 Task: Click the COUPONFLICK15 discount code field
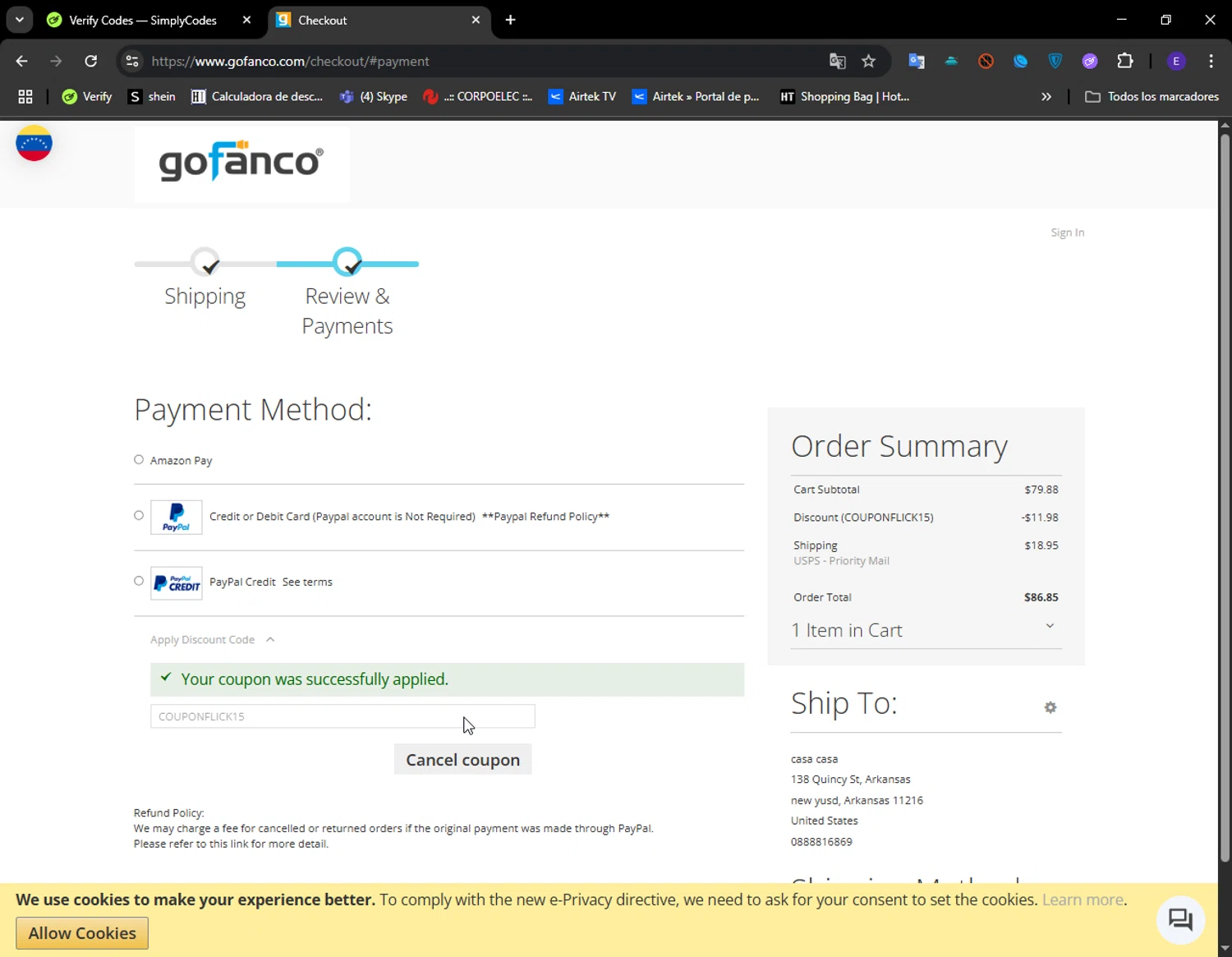point(342,716)
